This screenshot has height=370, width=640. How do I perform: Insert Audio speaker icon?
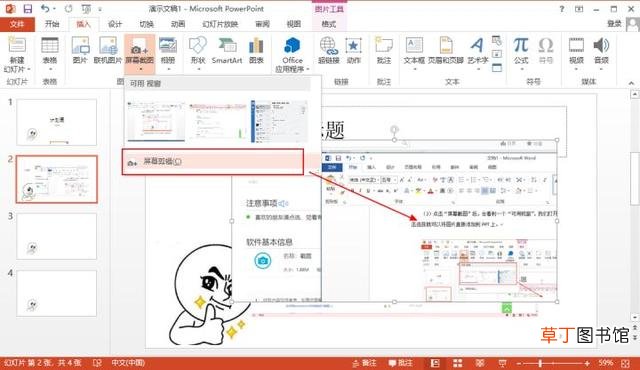[601, 45]
